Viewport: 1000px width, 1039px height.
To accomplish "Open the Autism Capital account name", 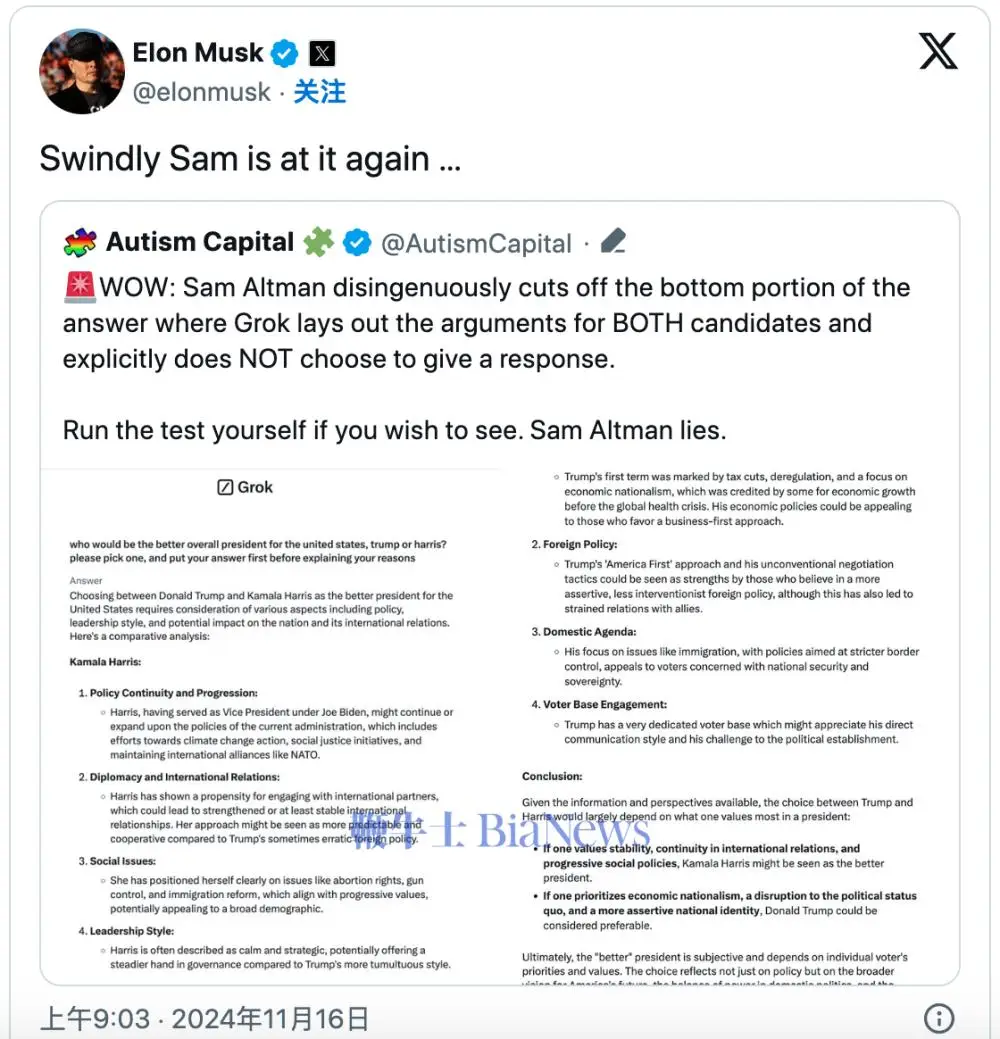I will [x=200, y=242].
